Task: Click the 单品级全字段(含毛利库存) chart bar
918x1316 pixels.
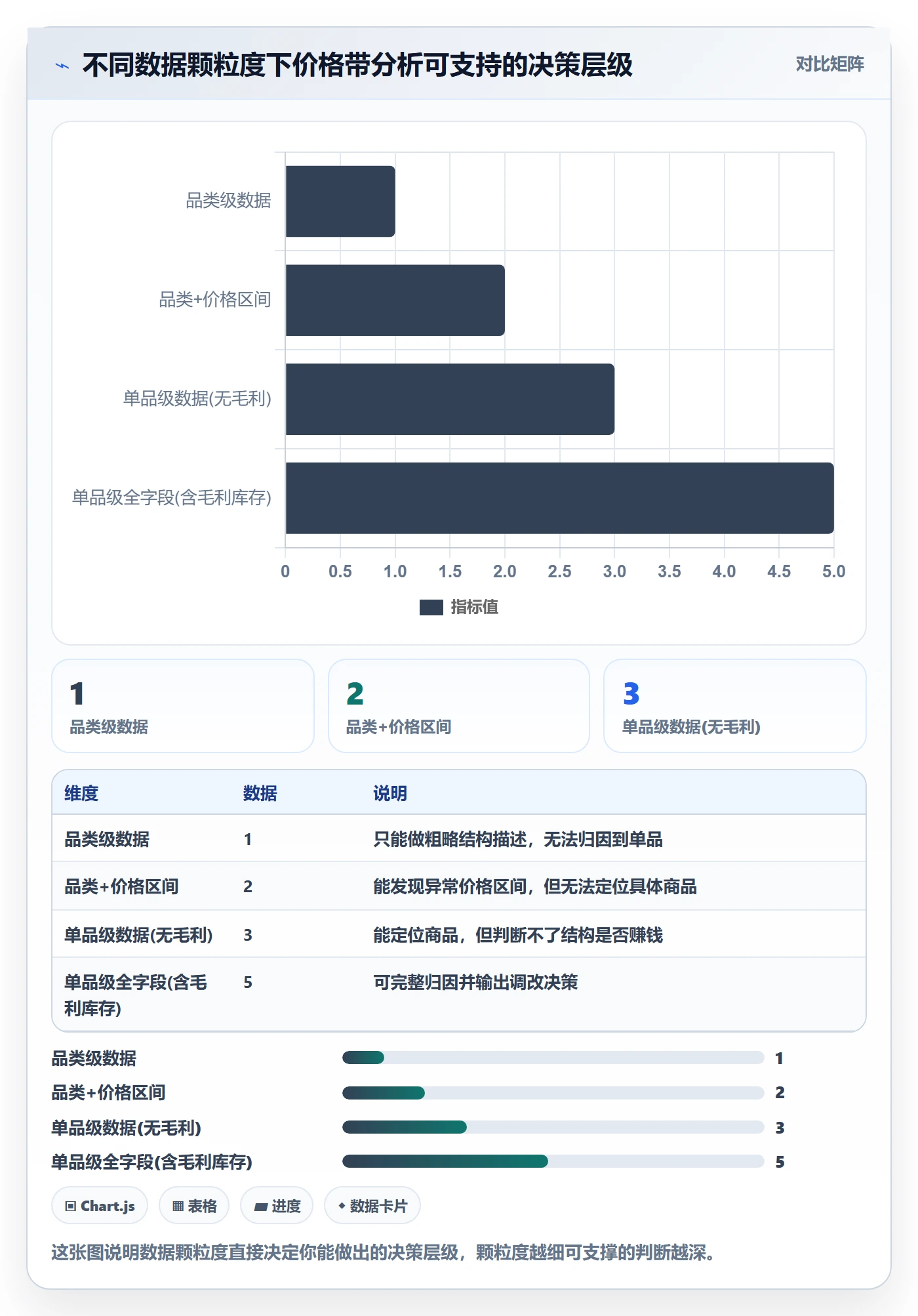Action: (x=559, y=498)
